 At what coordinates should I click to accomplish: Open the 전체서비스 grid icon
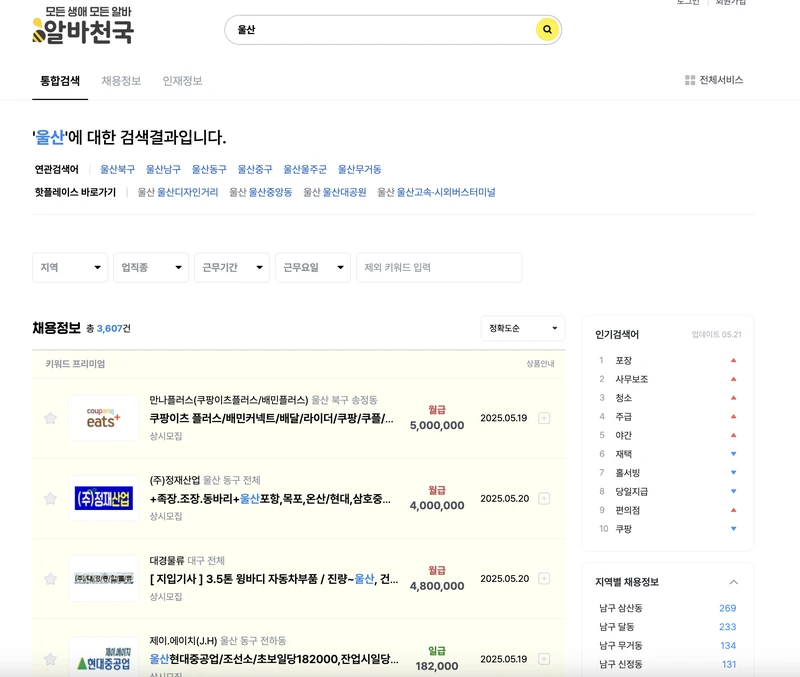689,78
